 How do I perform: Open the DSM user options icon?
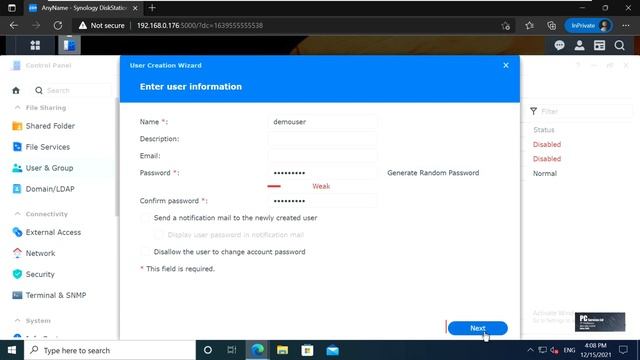pos(579,45)
